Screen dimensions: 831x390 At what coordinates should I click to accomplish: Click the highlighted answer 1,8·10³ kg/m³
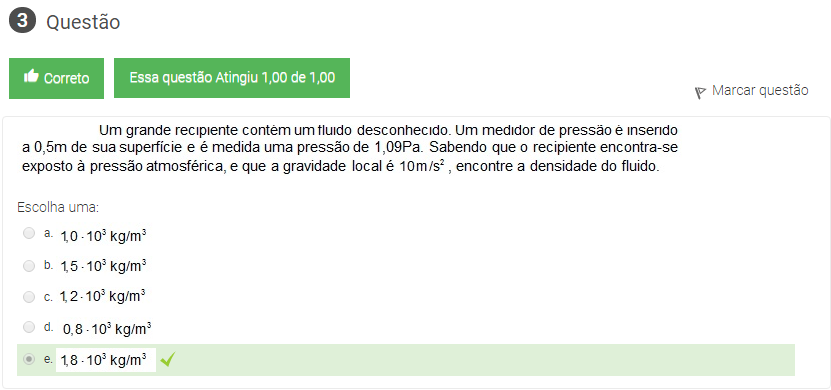104,360
